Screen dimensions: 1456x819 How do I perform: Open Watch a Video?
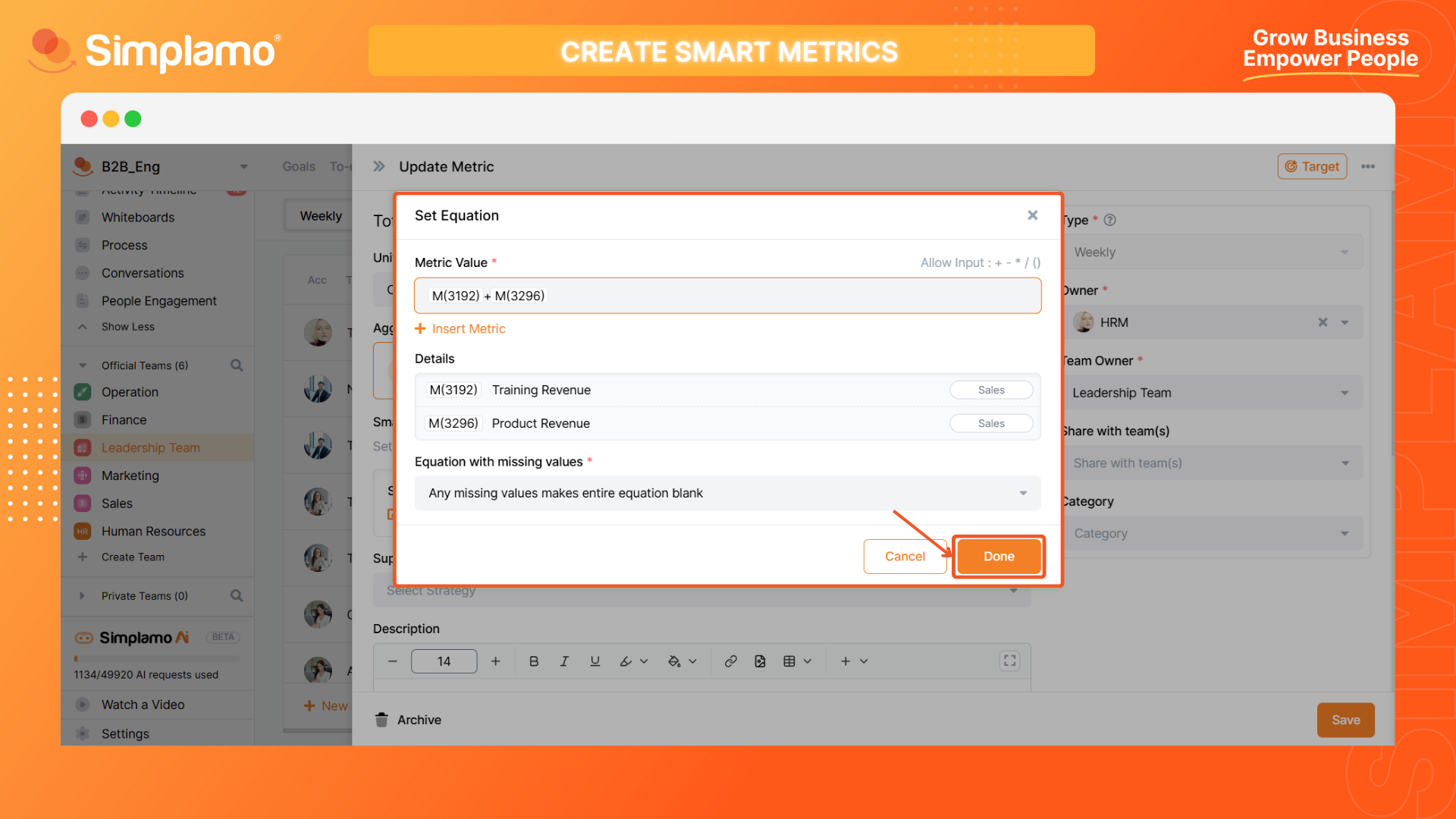pyautogui.click(x=143, y=704)
